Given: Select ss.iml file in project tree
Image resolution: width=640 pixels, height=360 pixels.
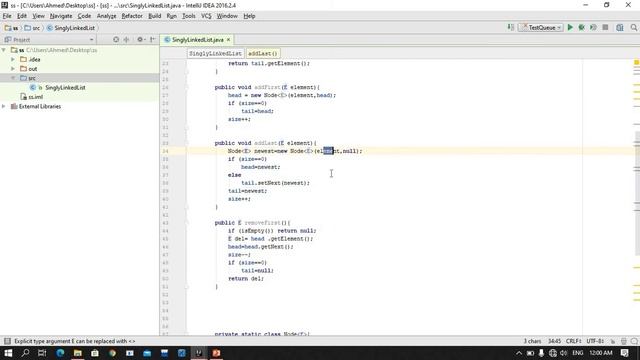Looking at the screenshot, I should [35, 97].
